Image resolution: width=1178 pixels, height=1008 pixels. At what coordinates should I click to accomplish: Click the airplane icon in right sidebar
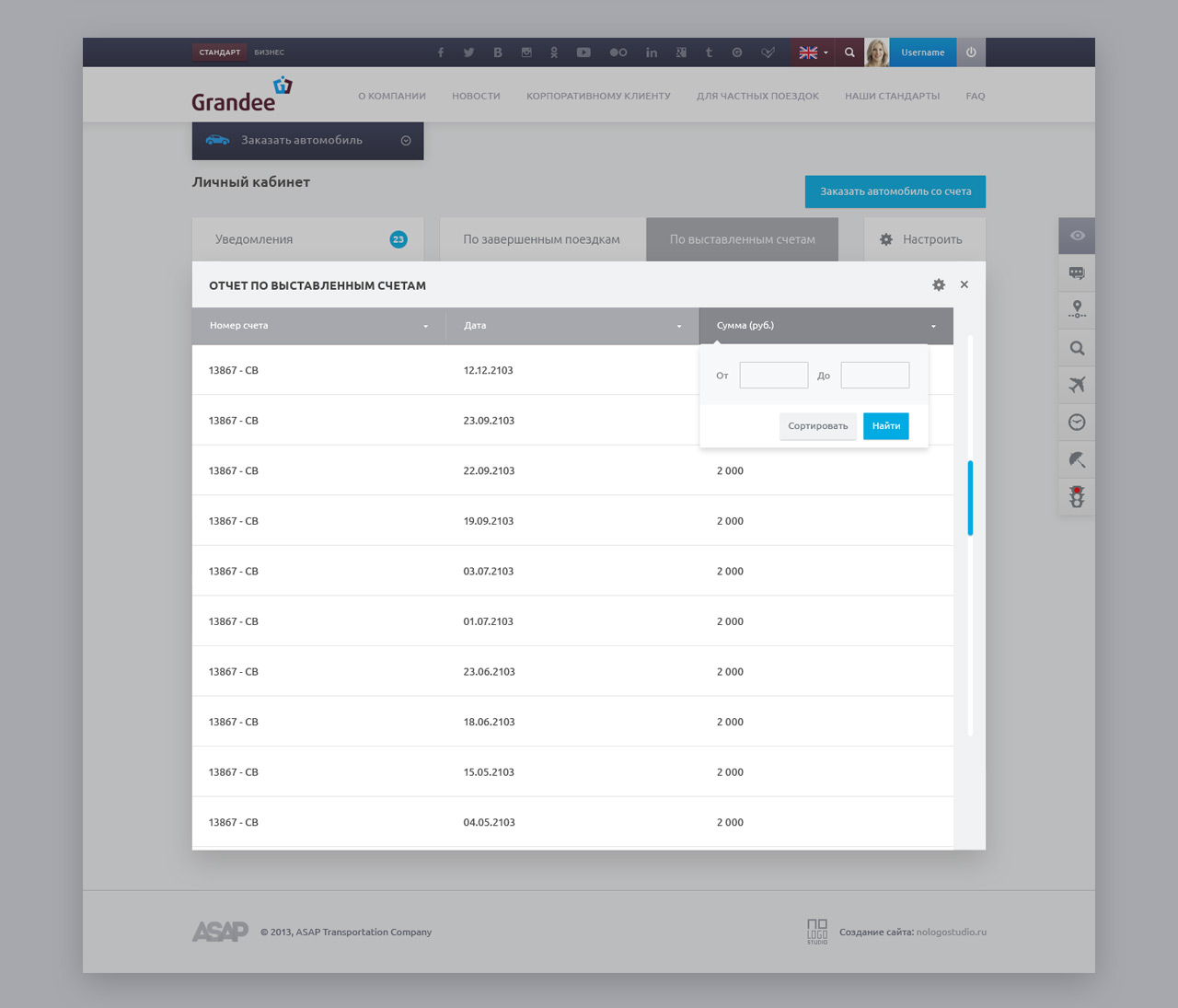click(x=1077, y=385)
